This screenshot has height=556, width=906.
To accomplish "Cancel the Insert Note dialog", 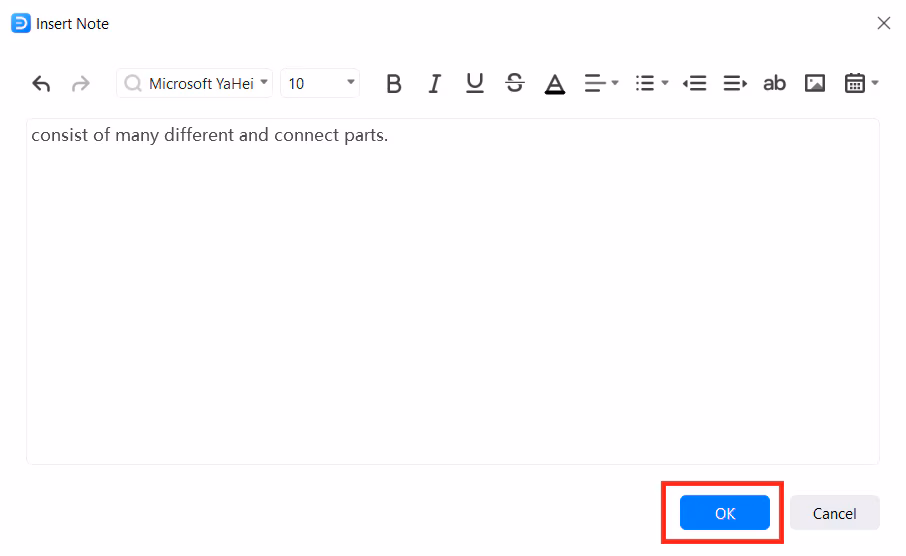I will [x=834, y=513].
